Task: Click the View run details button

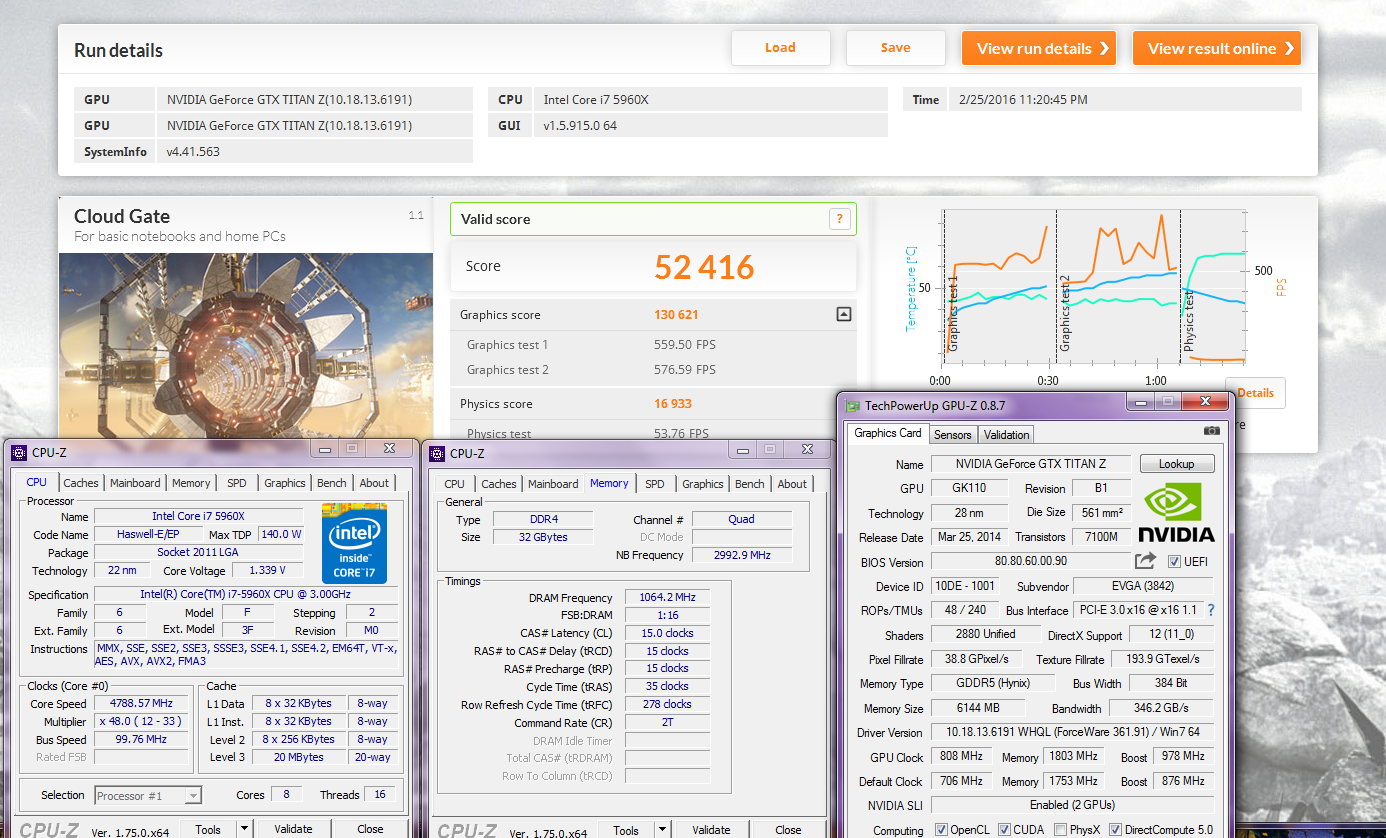Action: 1039,48
